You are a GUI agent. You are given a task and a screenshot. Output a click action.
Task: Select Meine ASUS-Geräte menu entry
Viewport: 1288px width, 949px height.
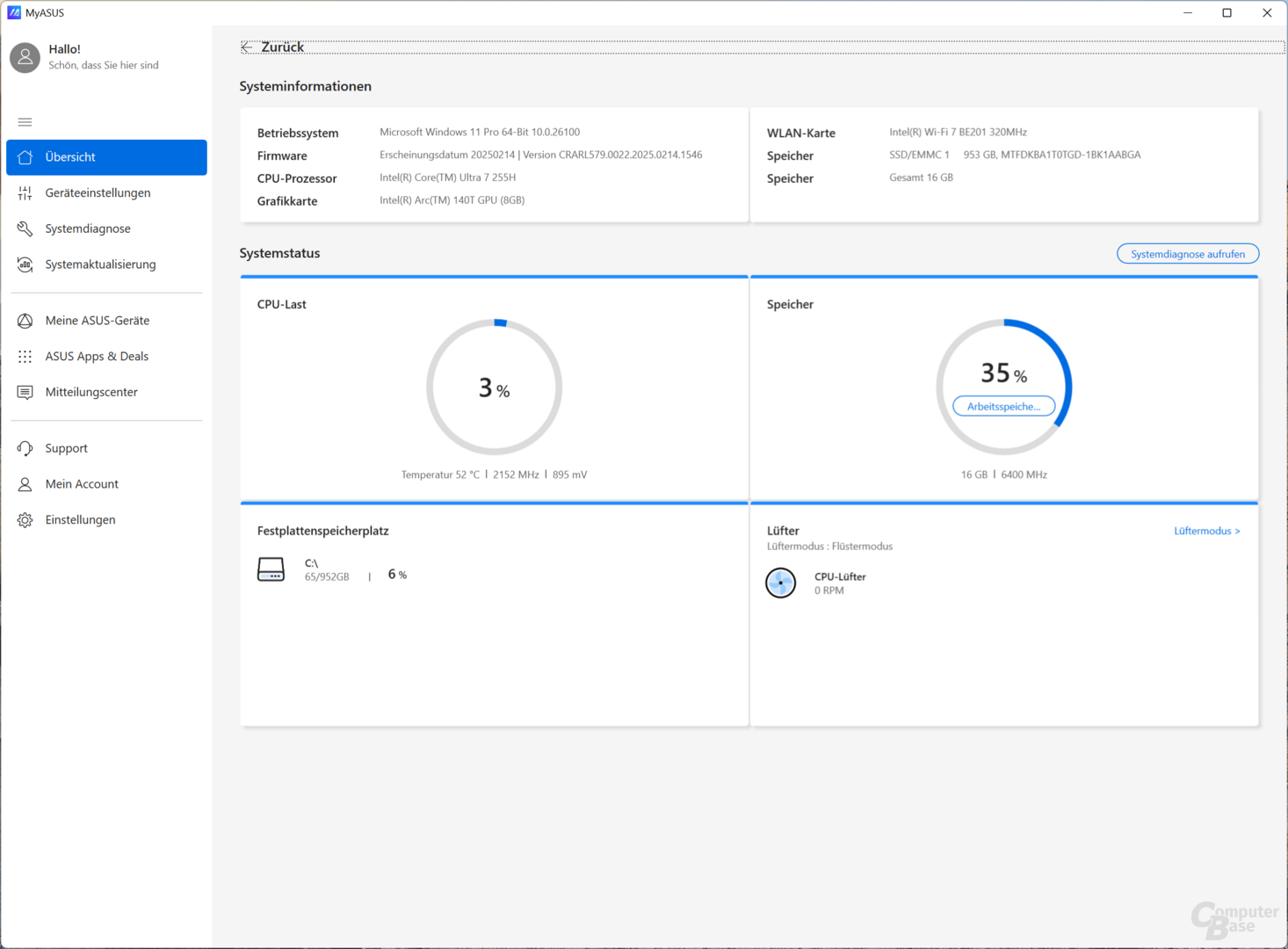[x=106, y=321]
